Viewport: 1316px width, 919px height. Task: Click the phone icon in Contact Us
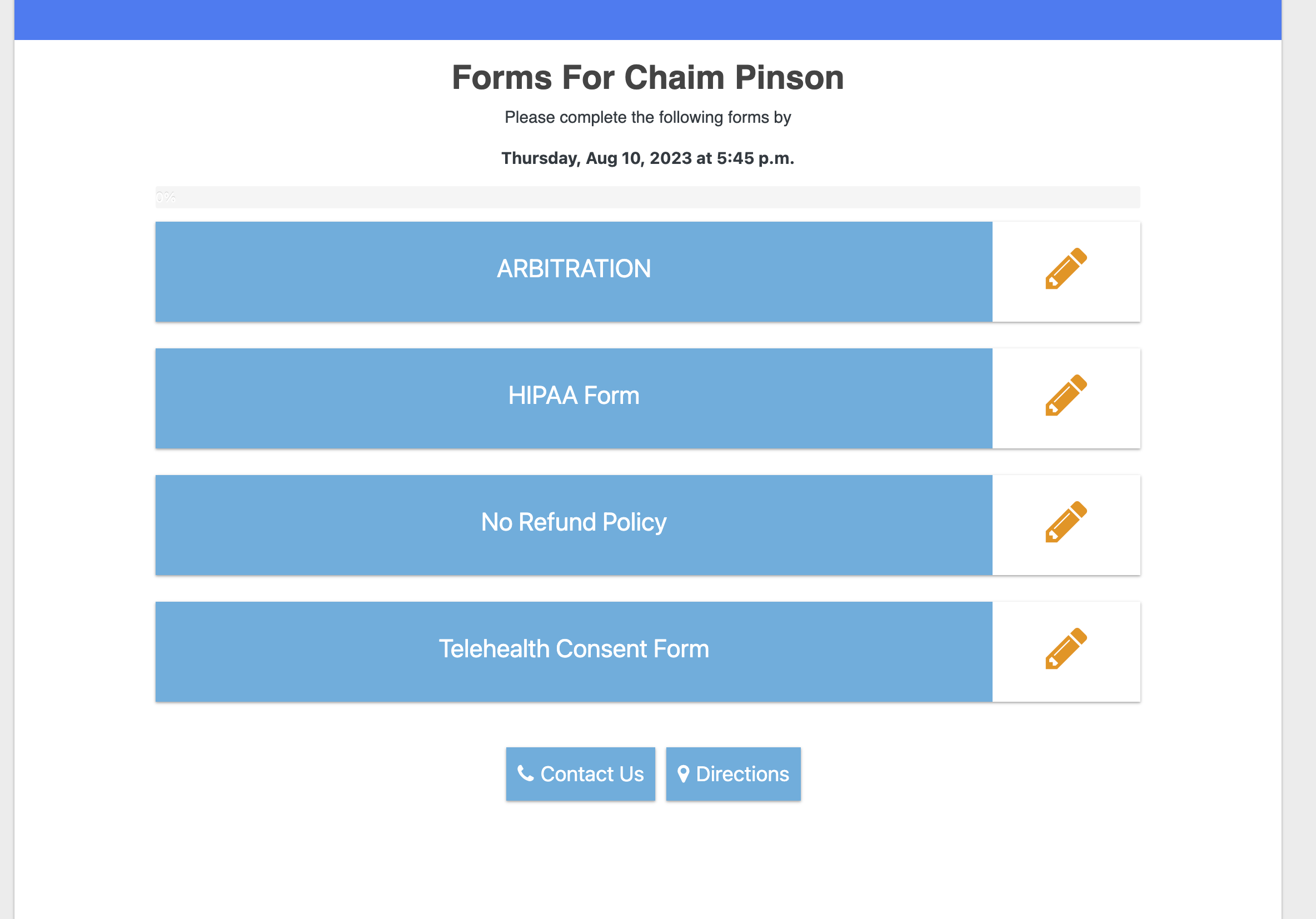point(526,773)
